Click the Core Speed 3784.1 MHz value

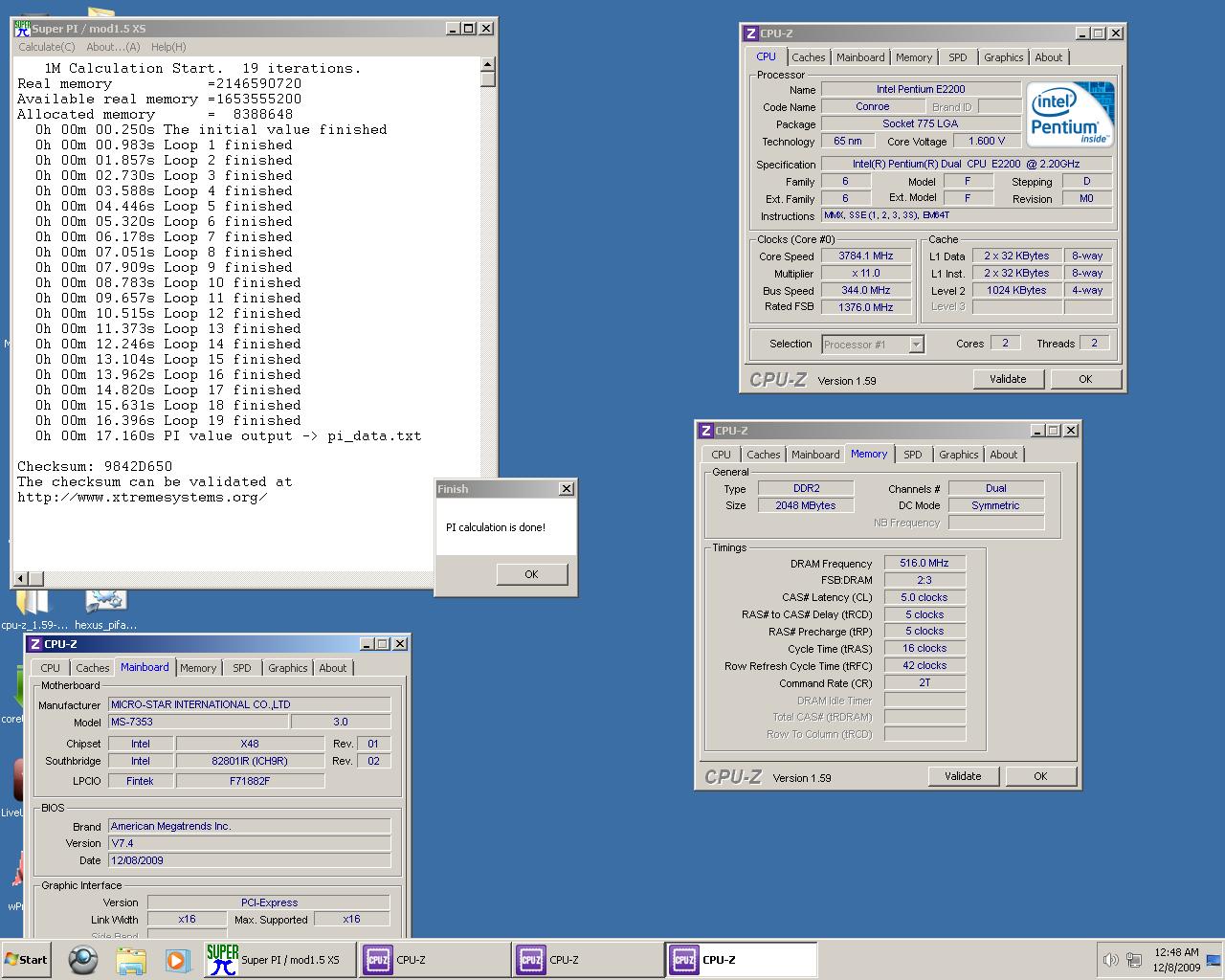[x=866, y=256]
